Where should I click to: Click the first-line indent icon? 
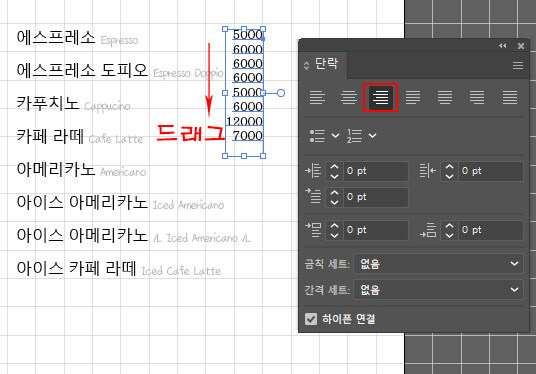pyautogui.click(x=313, y=196)
